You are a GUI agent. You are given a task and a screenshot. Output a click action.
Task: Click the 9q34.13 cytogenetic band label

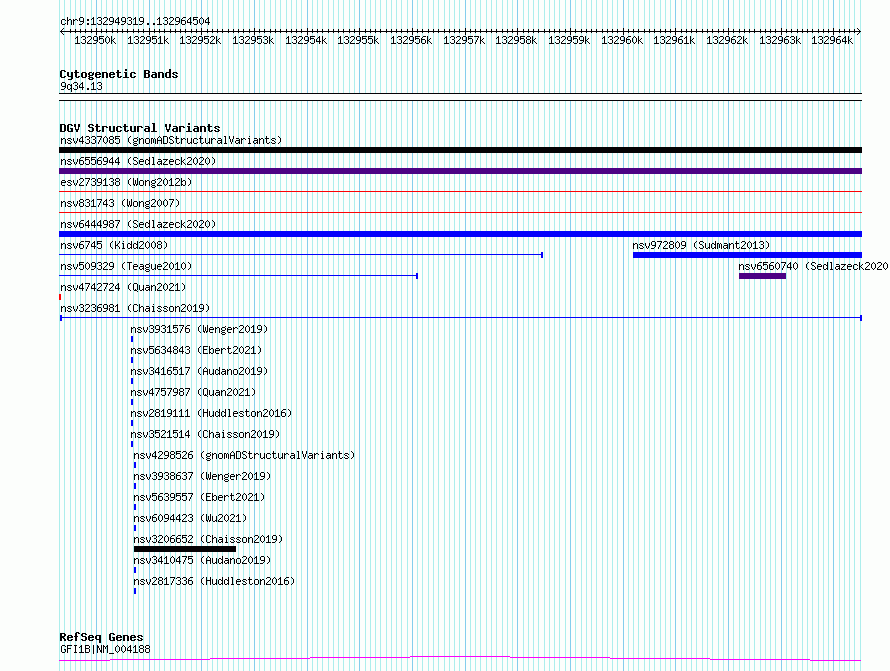pyautogui.click(x=81, y=86)
